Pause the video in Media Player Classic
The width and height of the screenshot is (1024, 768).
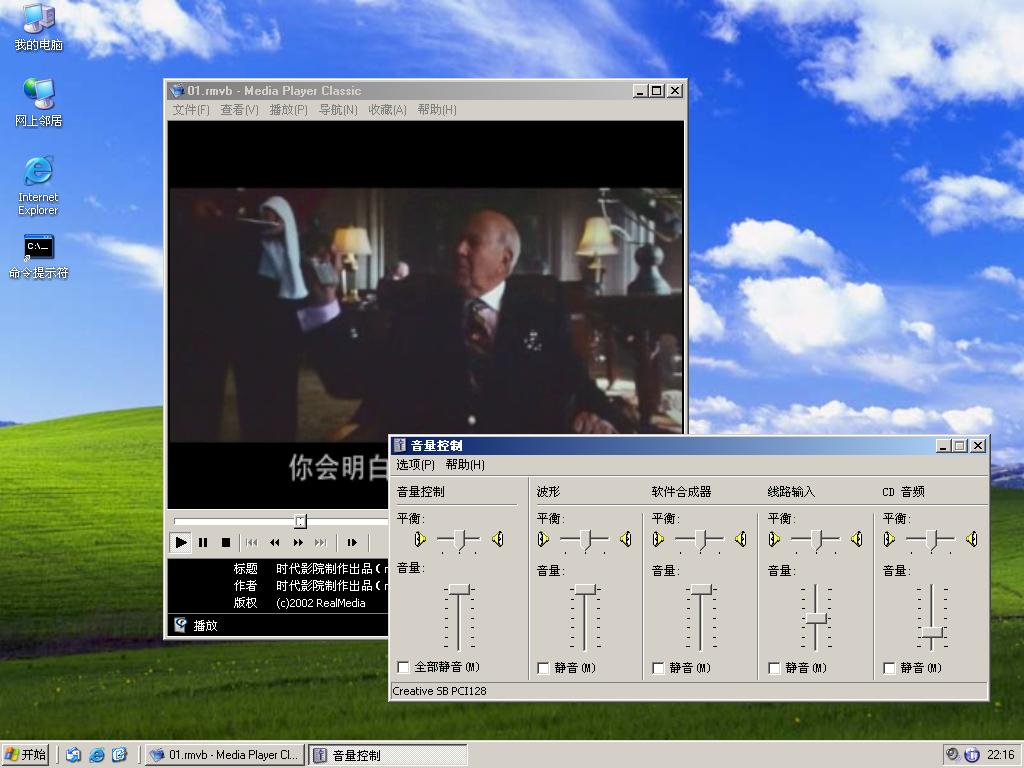pyautogui.click(x=203, y=542)
